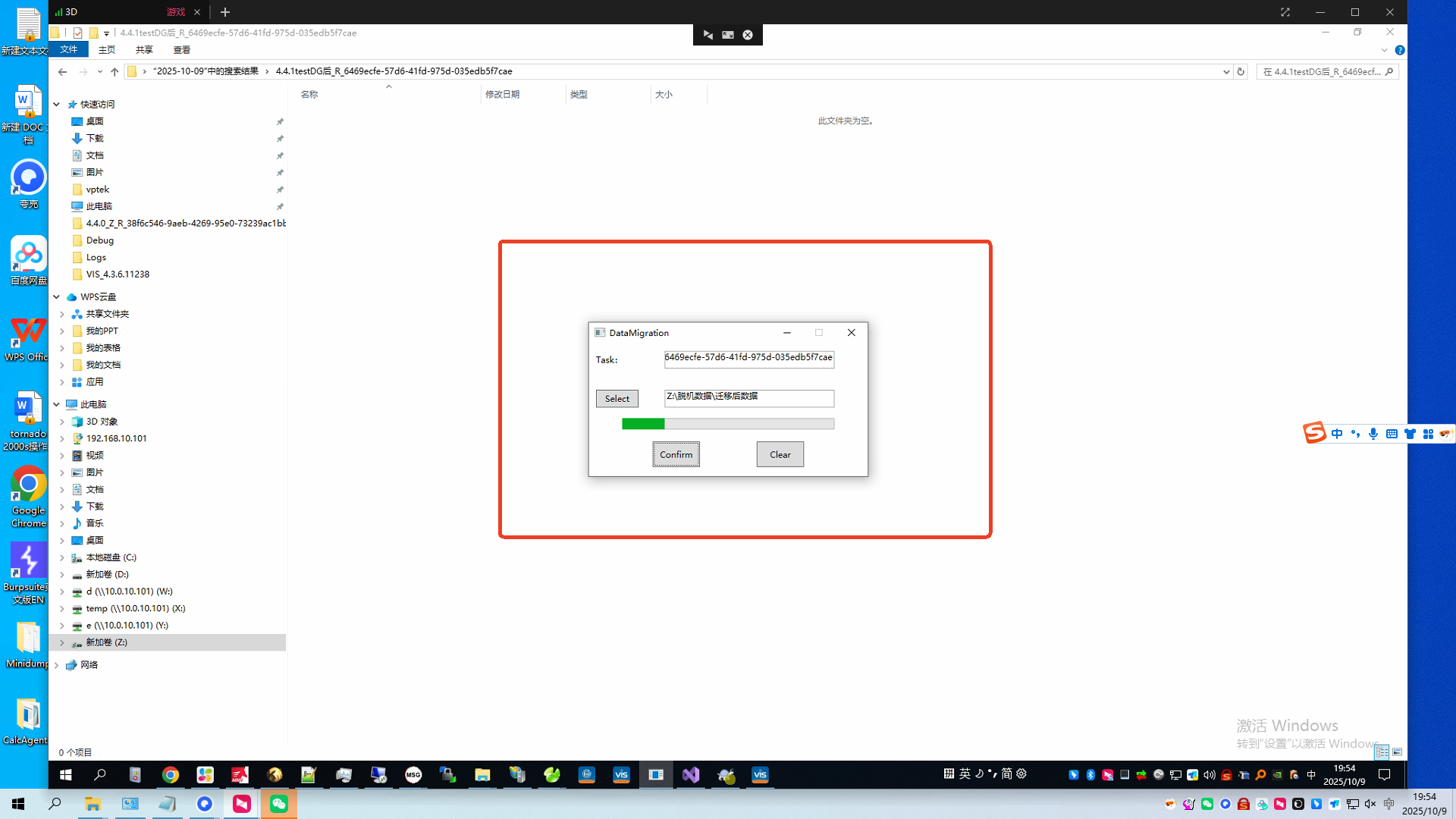Expand the 新加卷 (D:) drive node
Image resolution: width=1456 pixels, height=819 pixels.
click(62, 575)
